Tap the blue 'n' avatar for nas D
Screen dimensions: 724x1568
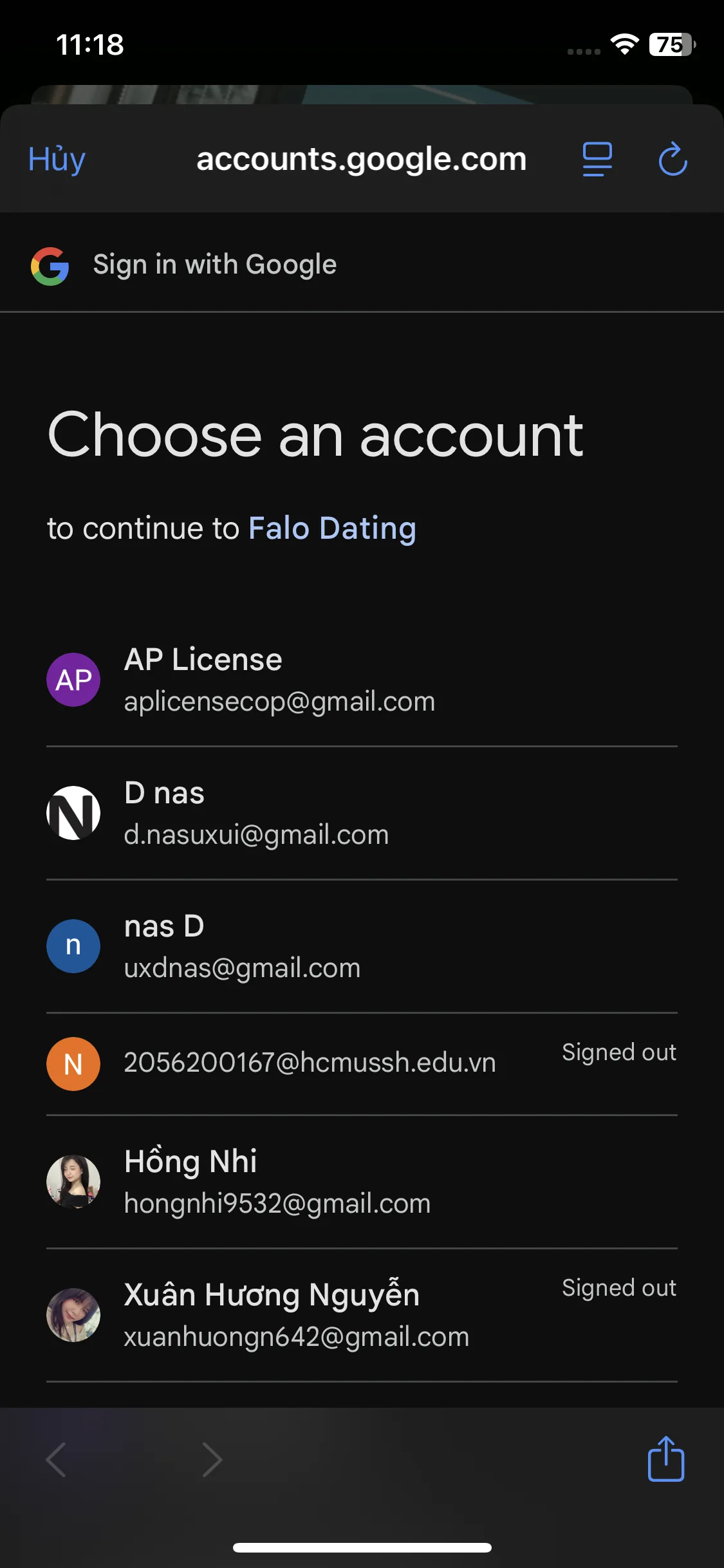(73, 946)
